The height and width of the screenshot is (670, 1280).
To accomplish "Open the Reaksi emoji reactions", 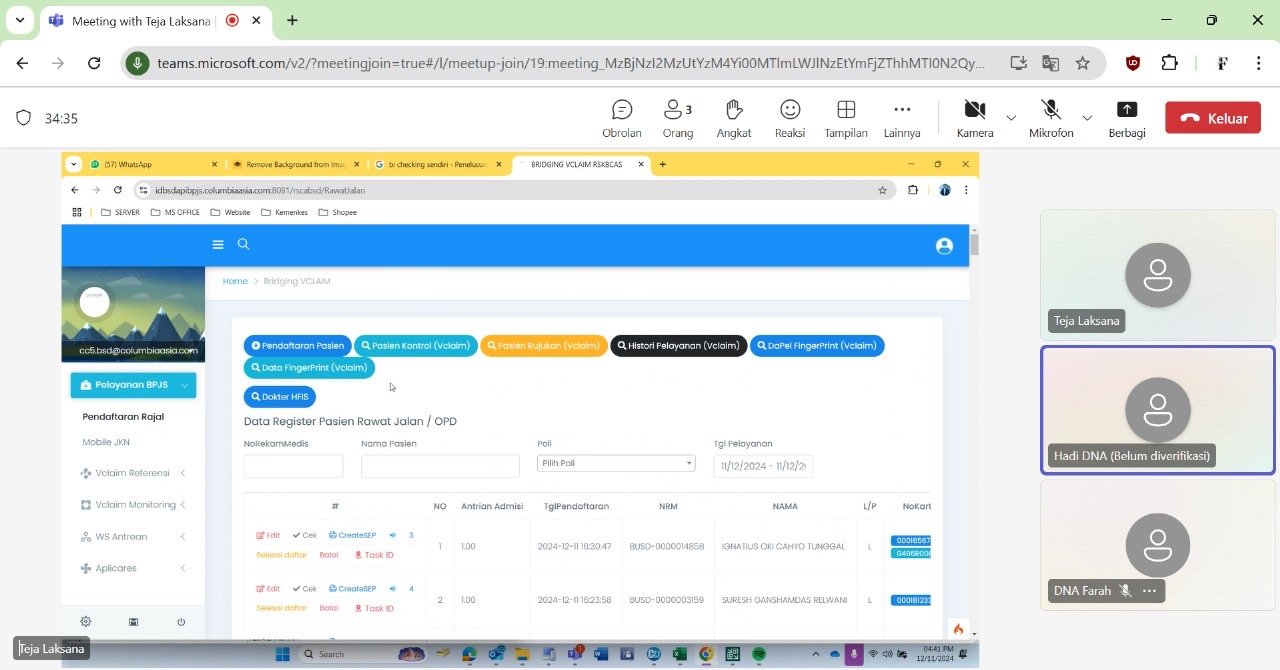I will click(x=790, y=118).
